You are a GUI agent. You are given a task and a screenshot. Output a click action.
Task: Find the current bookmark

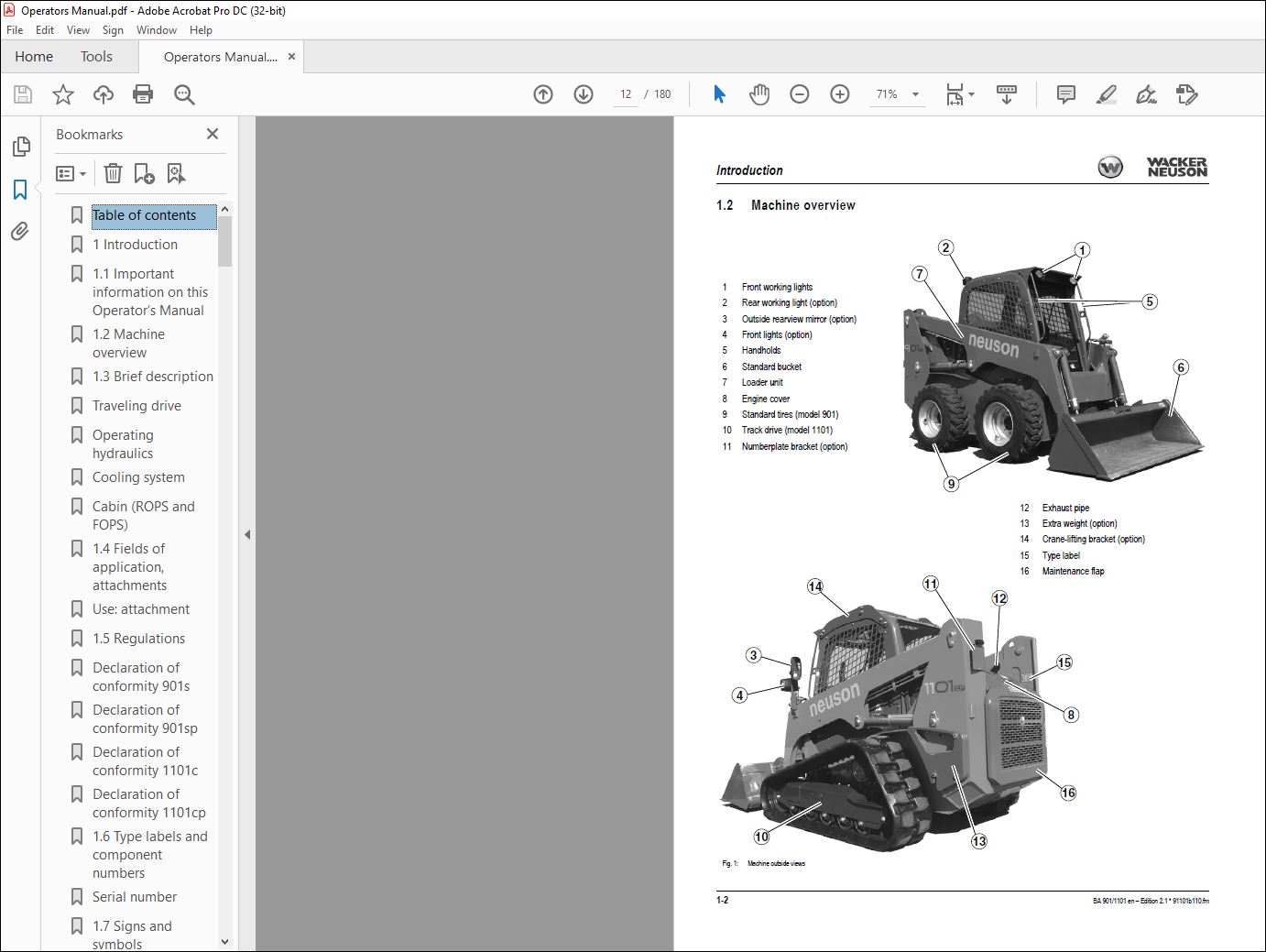tap(176, 173)
